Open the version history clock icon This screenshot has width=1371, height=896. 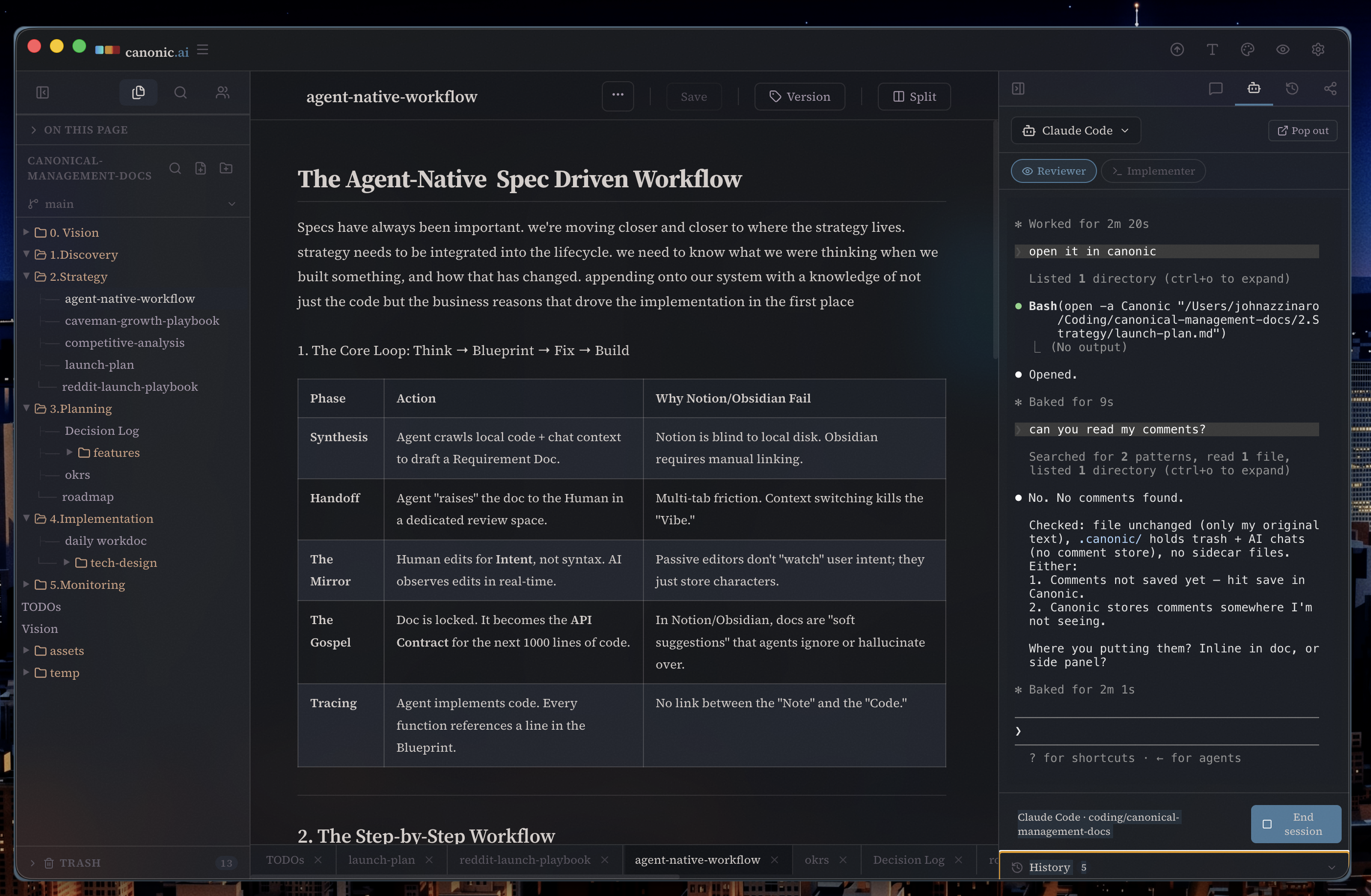click(x=1292, y=89)
